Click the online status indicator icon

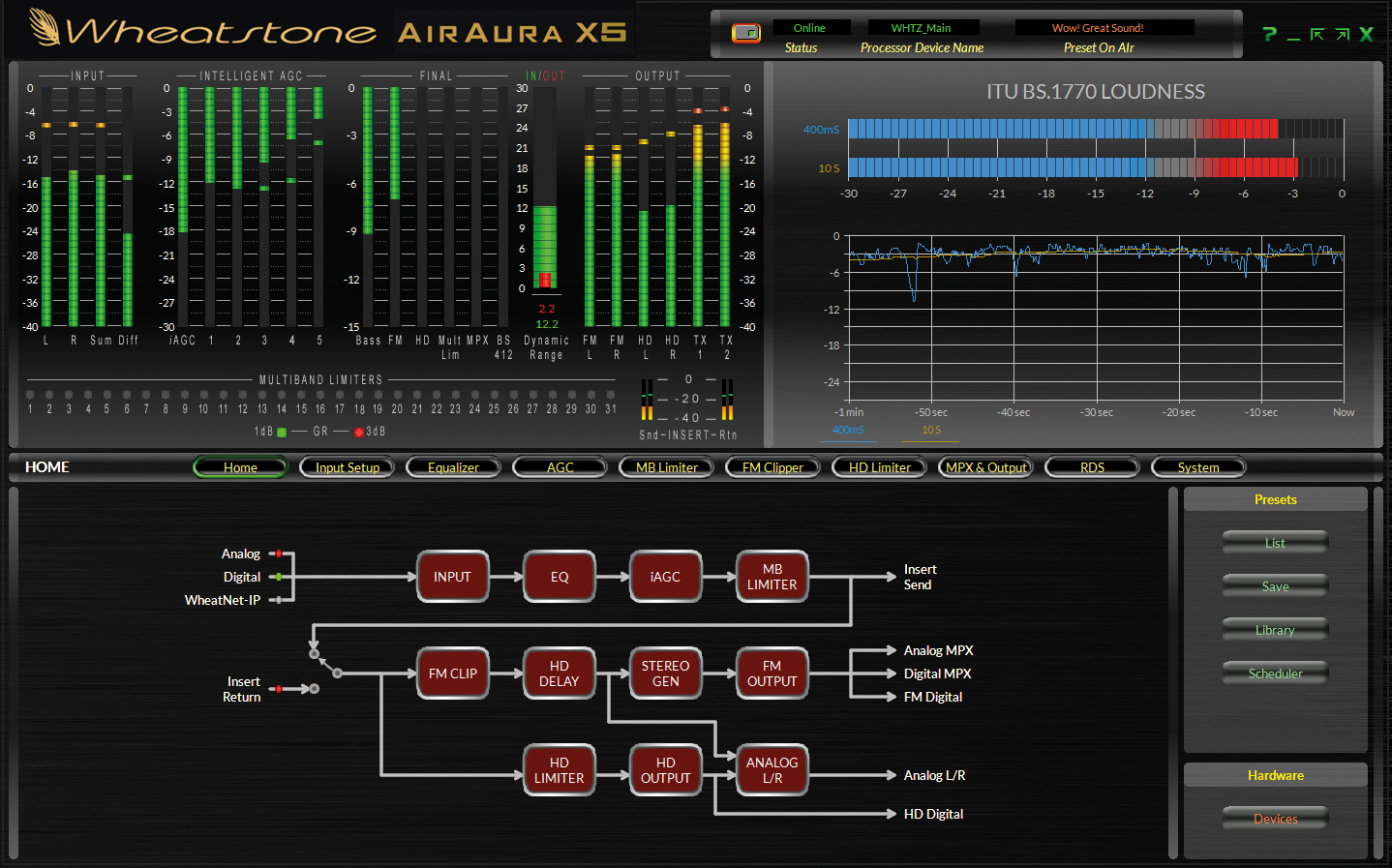[746, 34]
